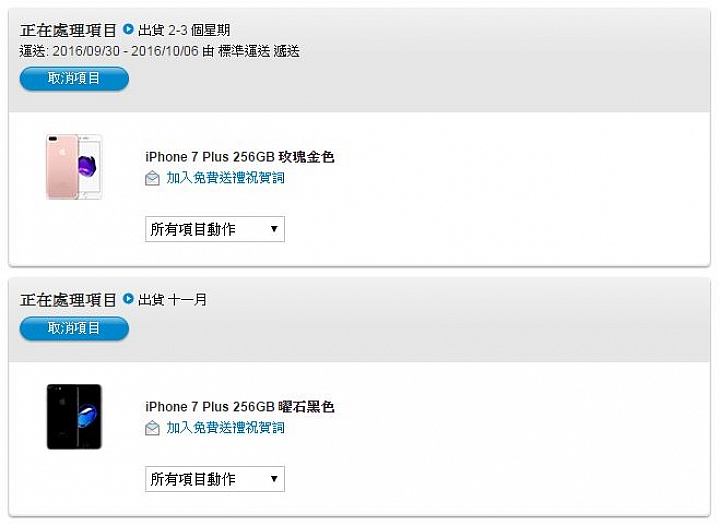Click iPhone 7 Plus 256GB 曜石黑色 title
The height and width of the screenshot is (526, 720).
click(x=240, y=407)
